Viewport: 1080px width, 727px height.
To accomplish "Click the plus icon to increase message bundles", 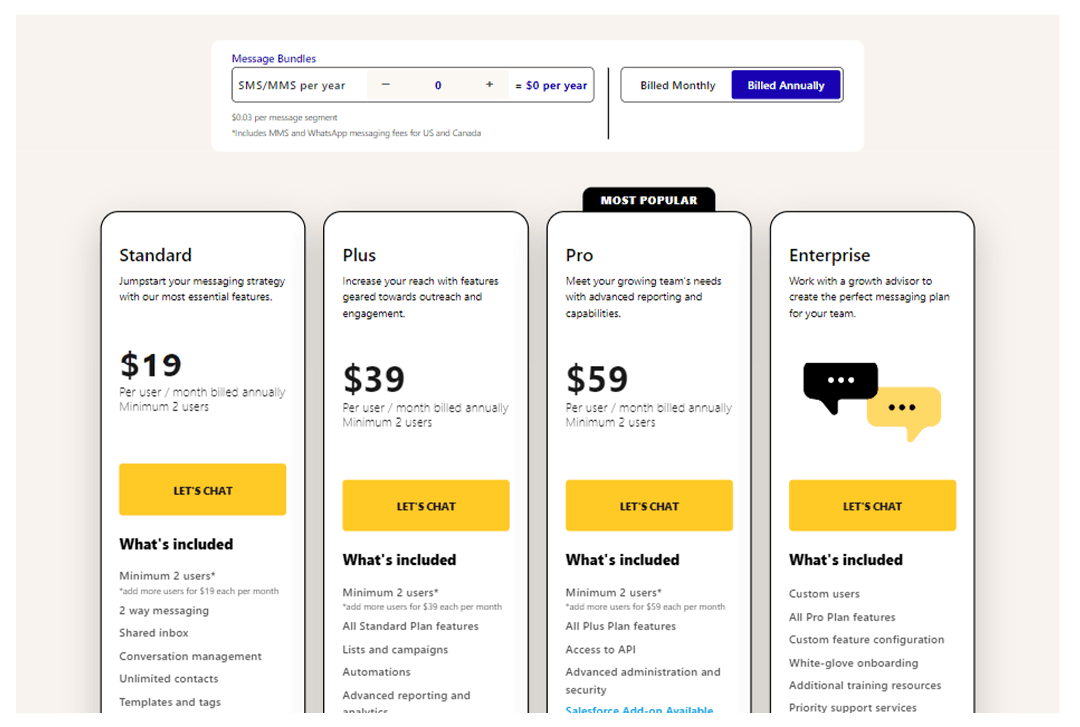I will (489, 85).
